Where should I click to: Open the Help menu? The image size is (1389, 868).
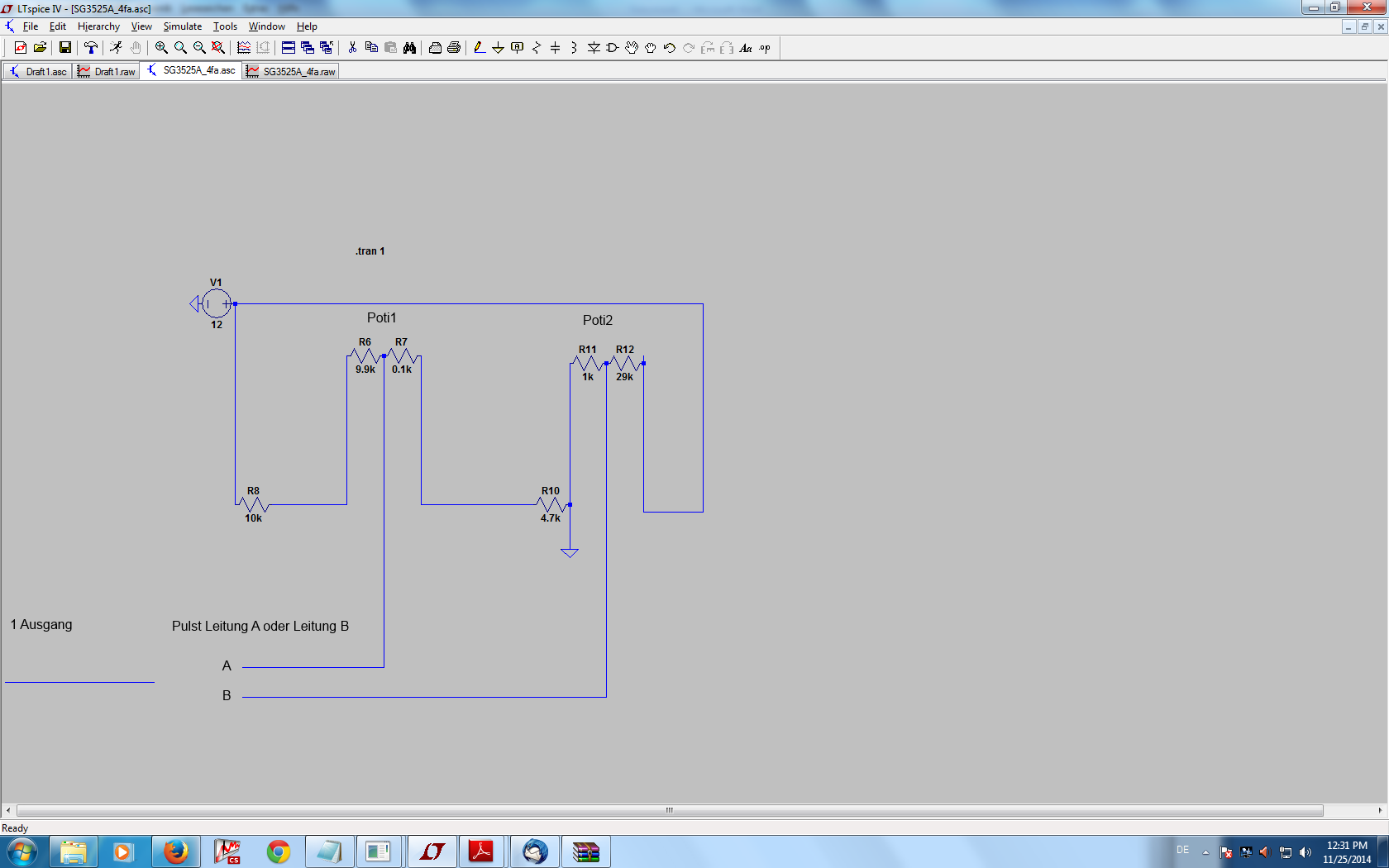307,26
